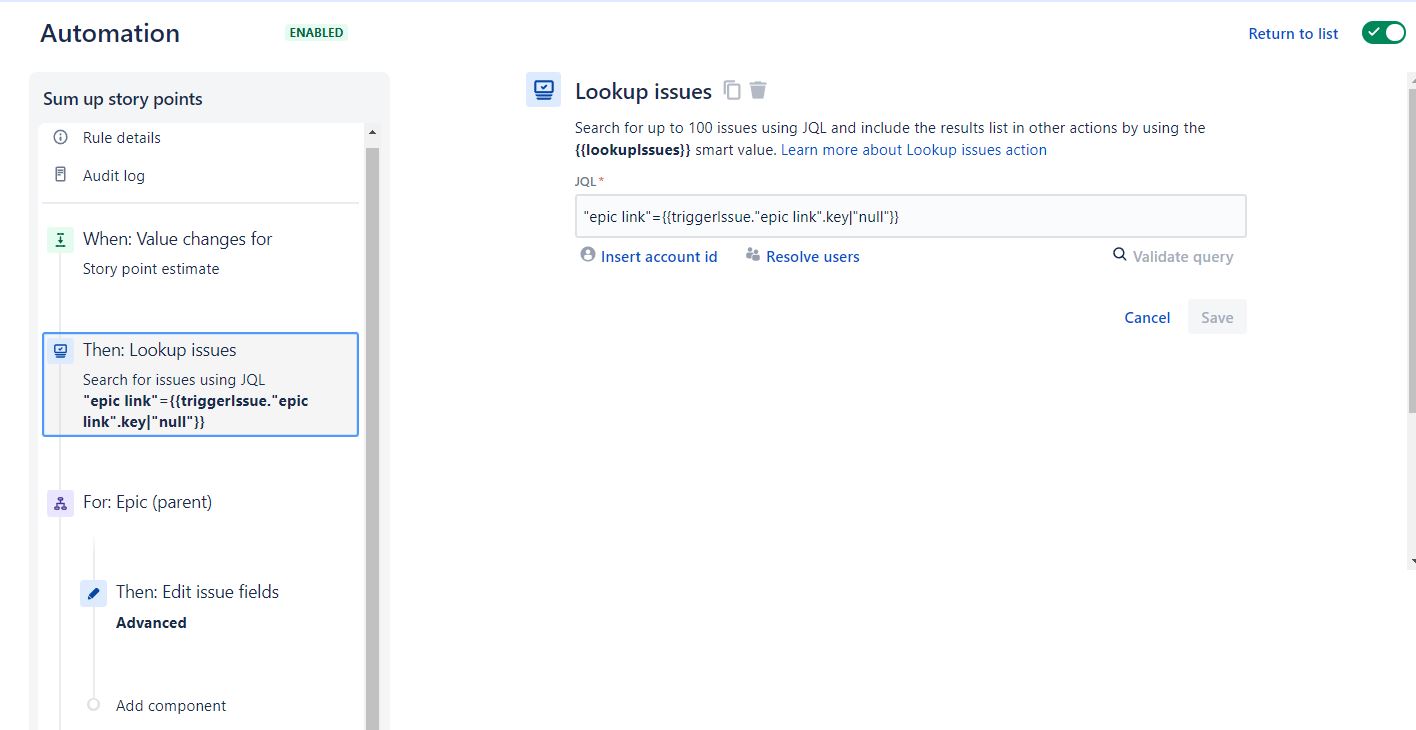1416x730 pixels.
Task: Click the Lookup issues monitor icon in header
Action: (x=543, y=89)
